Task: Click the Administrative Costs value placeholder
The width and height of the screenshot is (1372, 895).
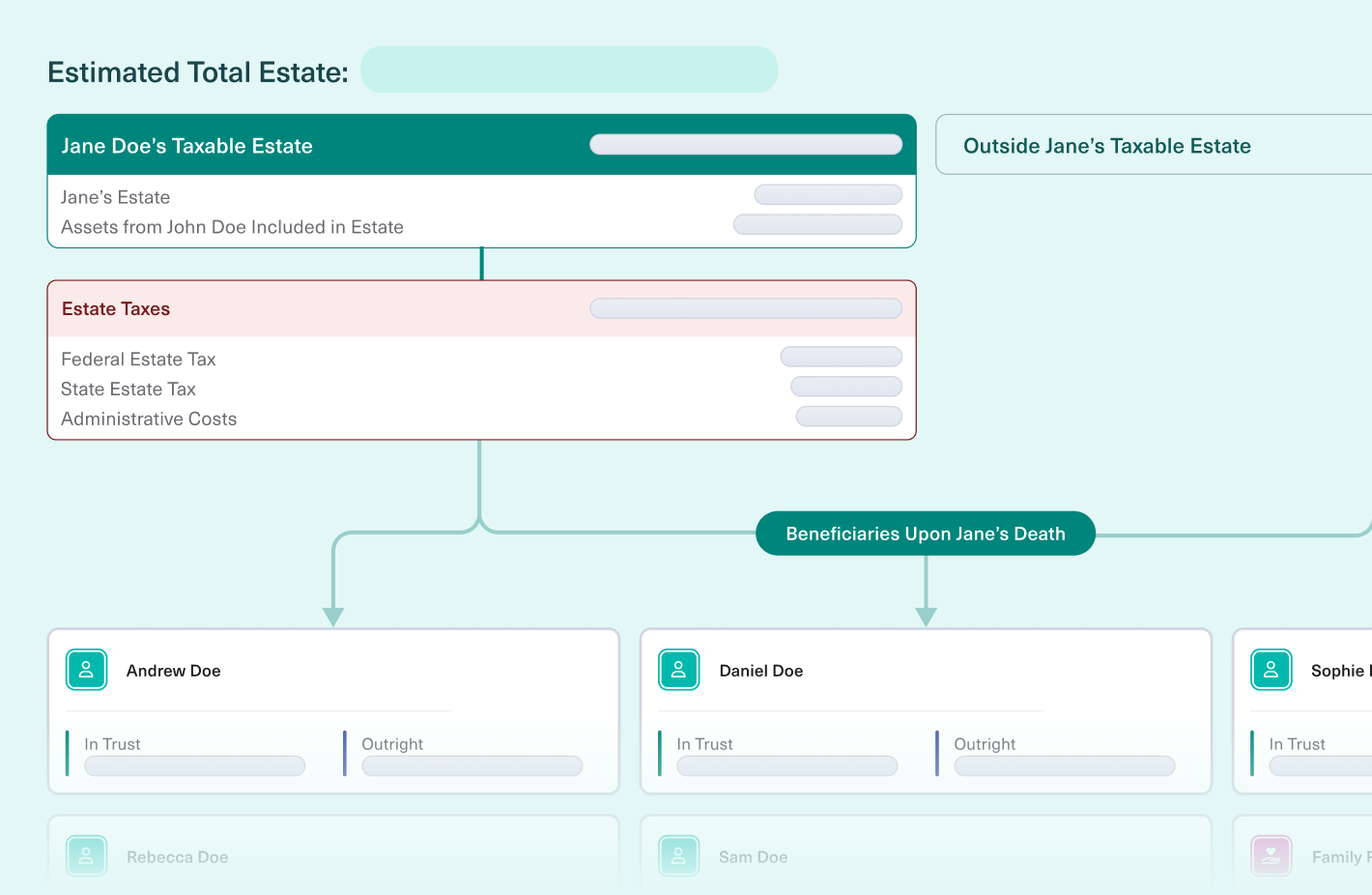Action: pyautogui.click(x=849, y=417)
